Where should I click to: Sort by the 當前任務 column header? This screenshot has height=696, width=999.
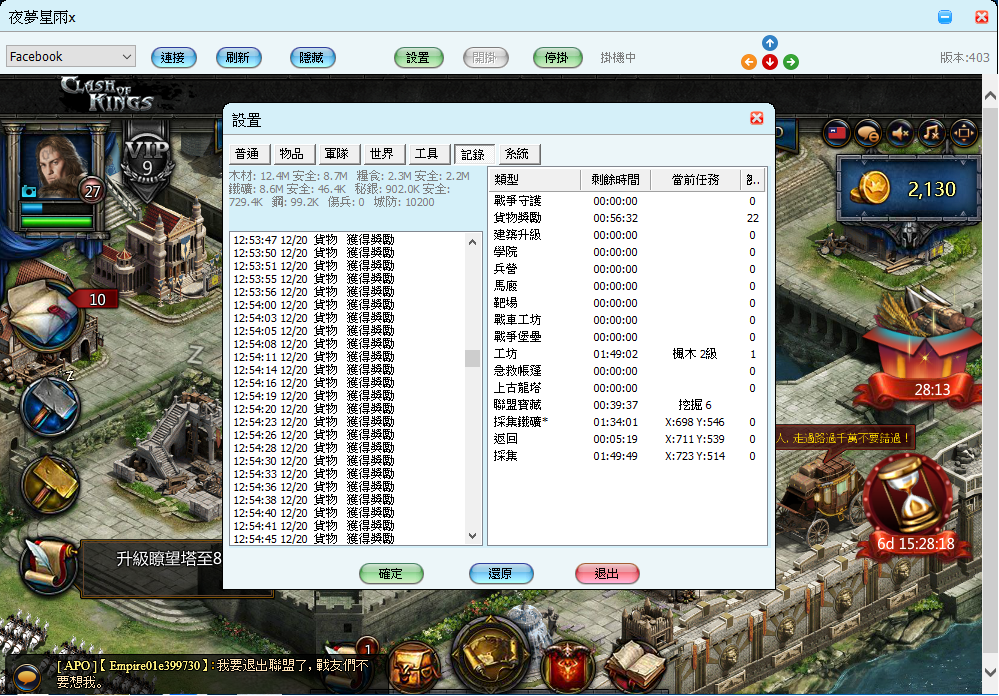(x=695, y=180)
